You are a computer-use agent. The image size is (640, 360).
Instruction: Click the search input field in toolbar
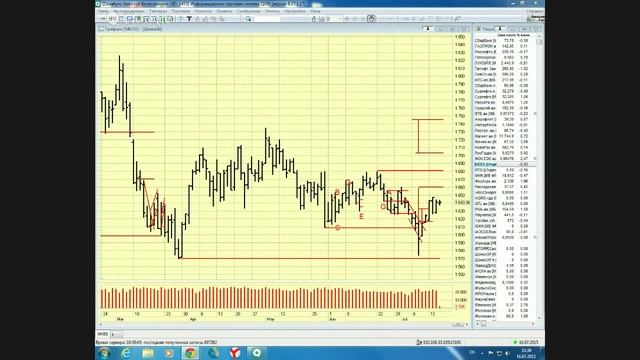point(267,19)
